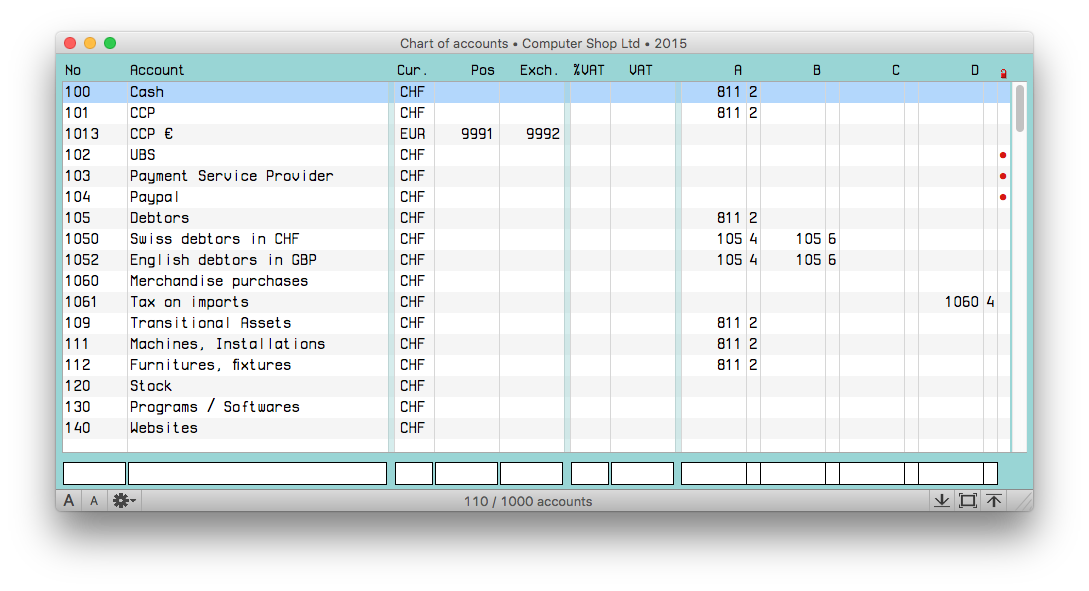
Task: Click the jump-to-top arrow icon
Action: coord(994,501)
